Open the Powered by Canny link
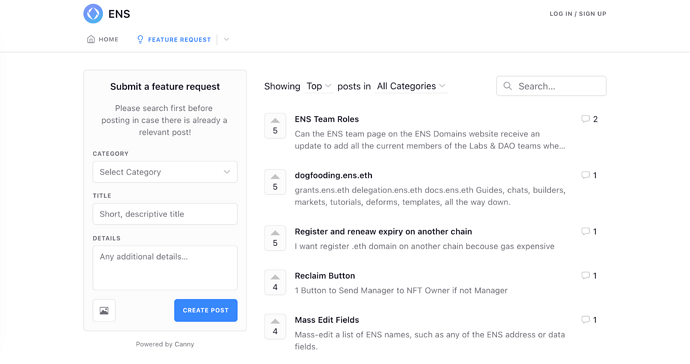Viewport: 690px width, 364px height. pyautogui.click(x=165, y=344)
